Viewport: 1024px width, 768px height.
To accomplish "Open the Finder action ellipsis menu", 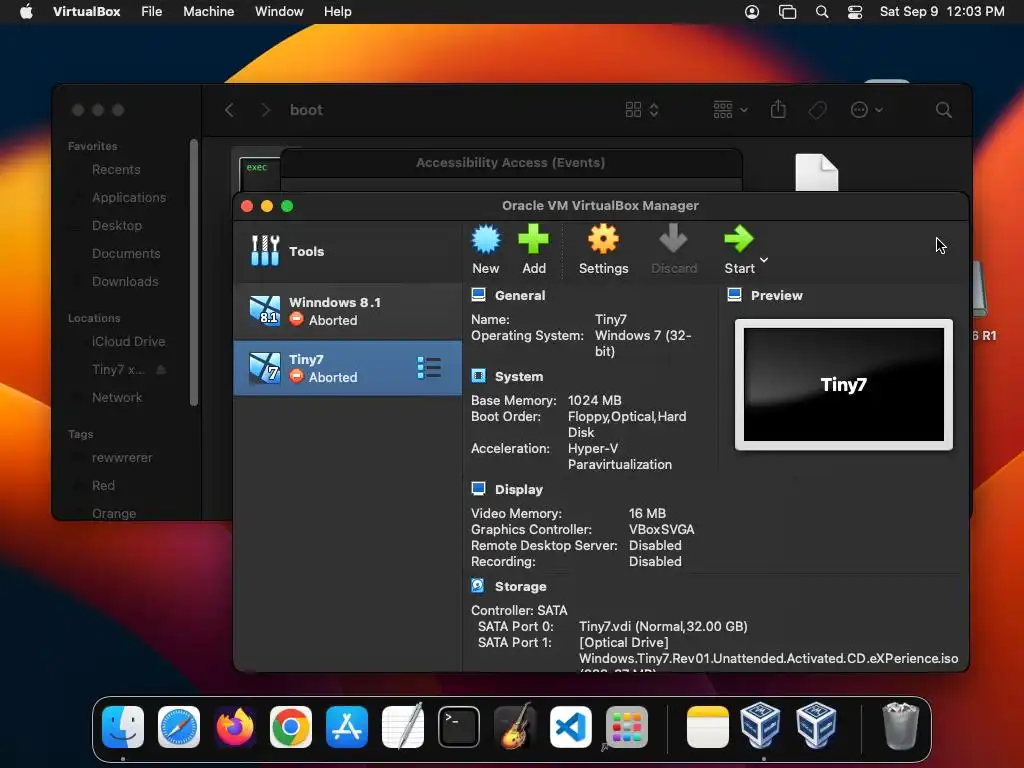I will [867, 110].
